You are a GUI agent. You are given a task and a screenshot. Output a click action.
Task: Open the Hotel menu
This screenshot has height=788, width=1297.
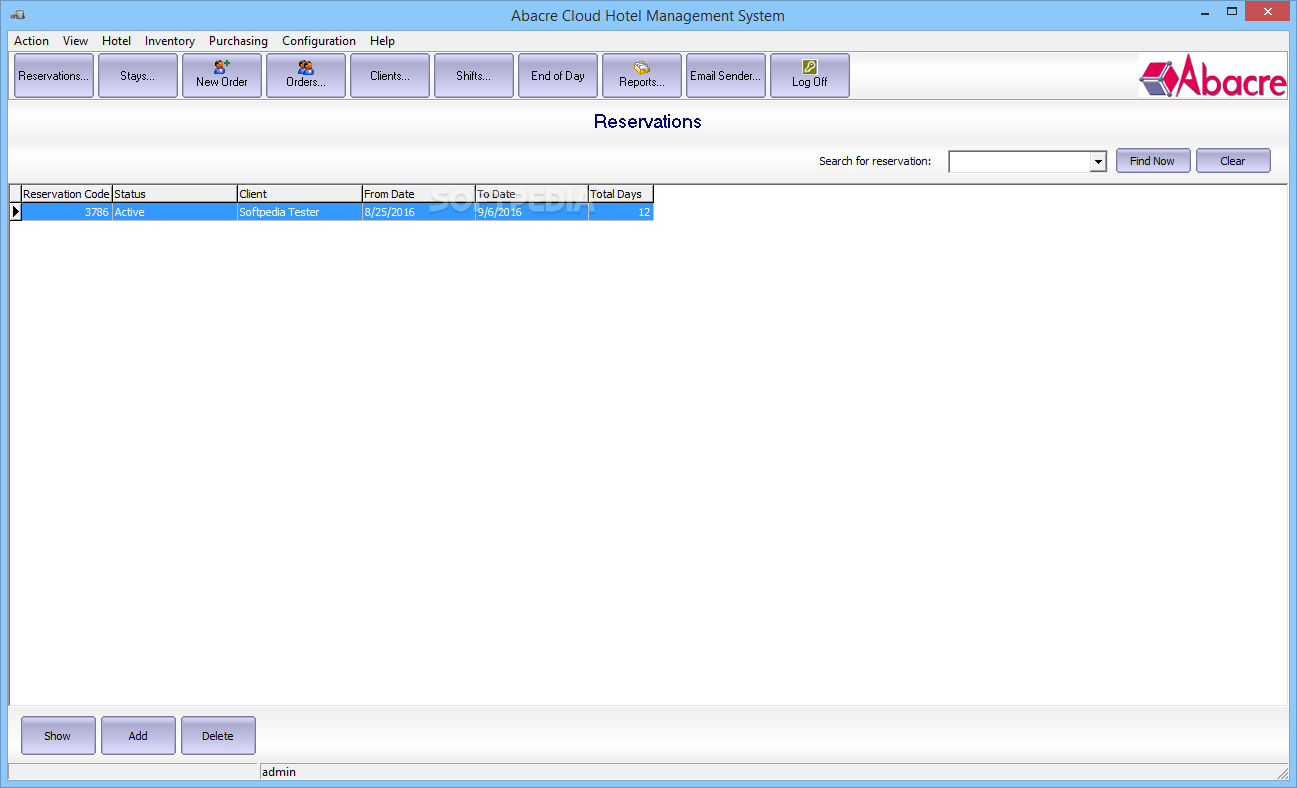click(x=116, y=41)
